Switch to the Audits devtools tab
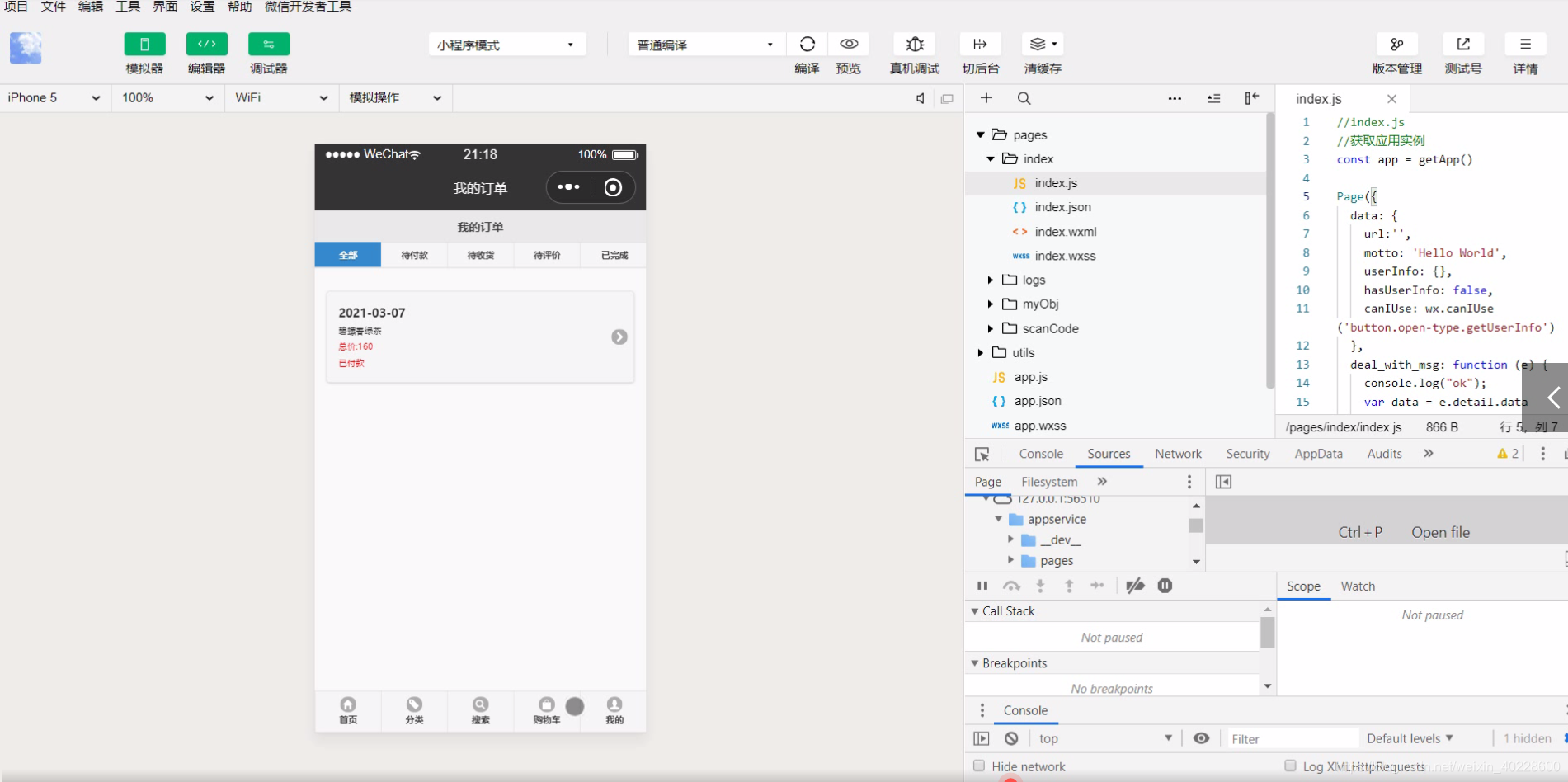Image resolution: width=1568 pixels, height=782 pixels. point(1384,454)
